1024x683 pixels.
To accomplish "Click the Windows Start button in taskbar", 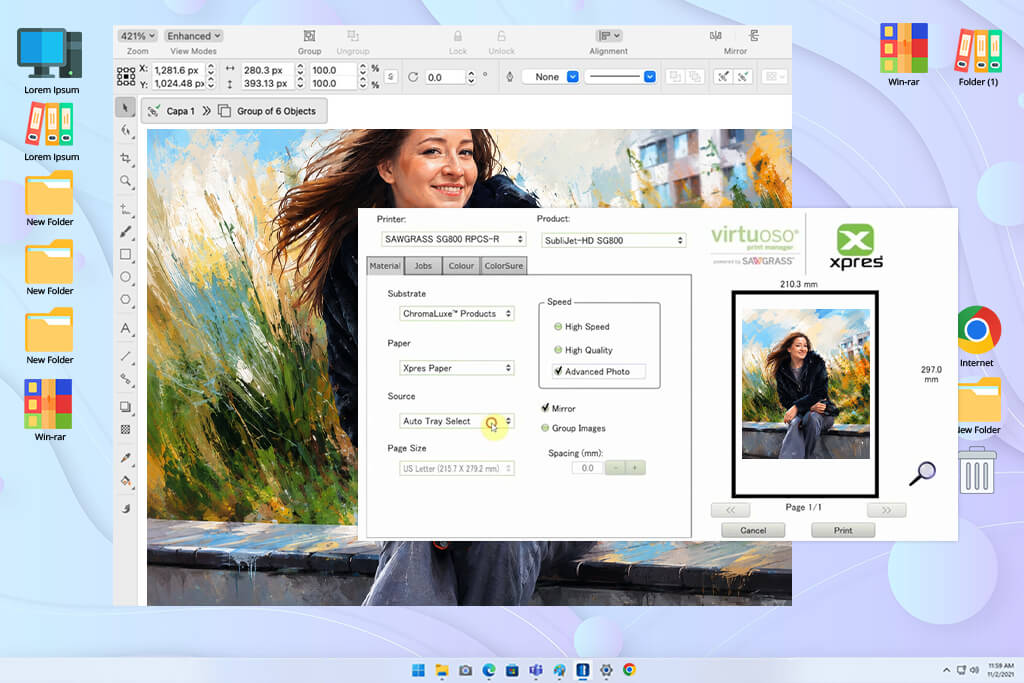I will point(418,670).
